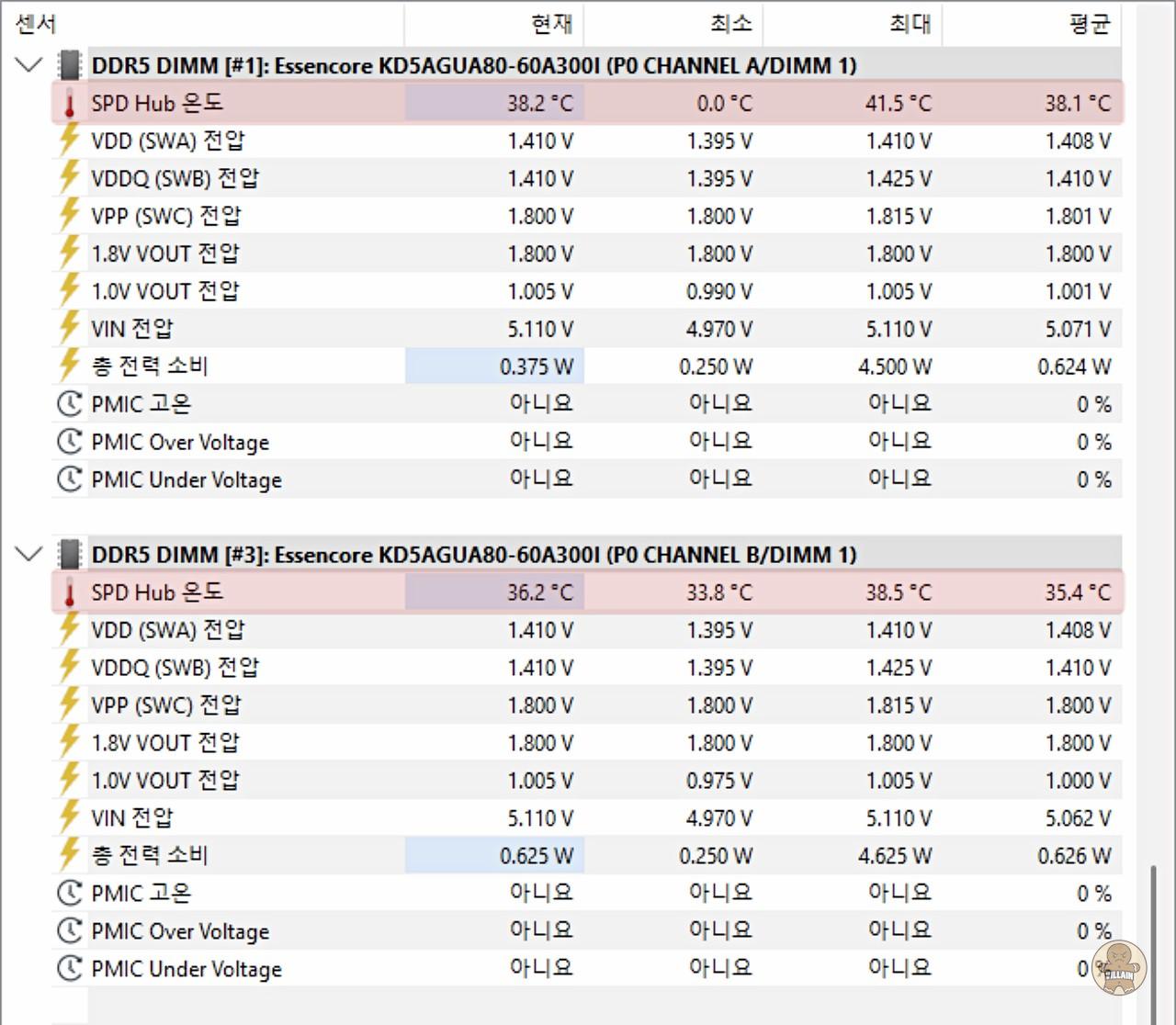
Task: Click the average VPP value 1.801 V
Action: coord(1079,216)
